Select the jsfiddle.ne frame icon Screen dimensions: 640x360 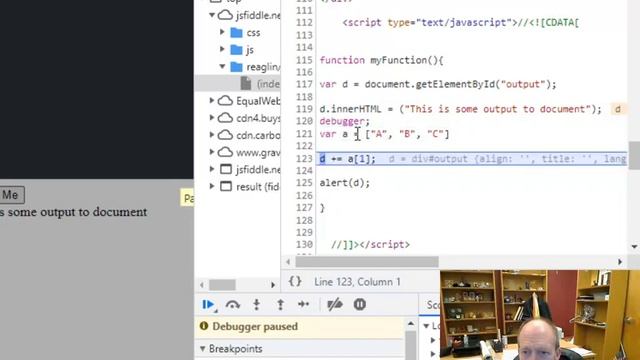coord(226,169)
